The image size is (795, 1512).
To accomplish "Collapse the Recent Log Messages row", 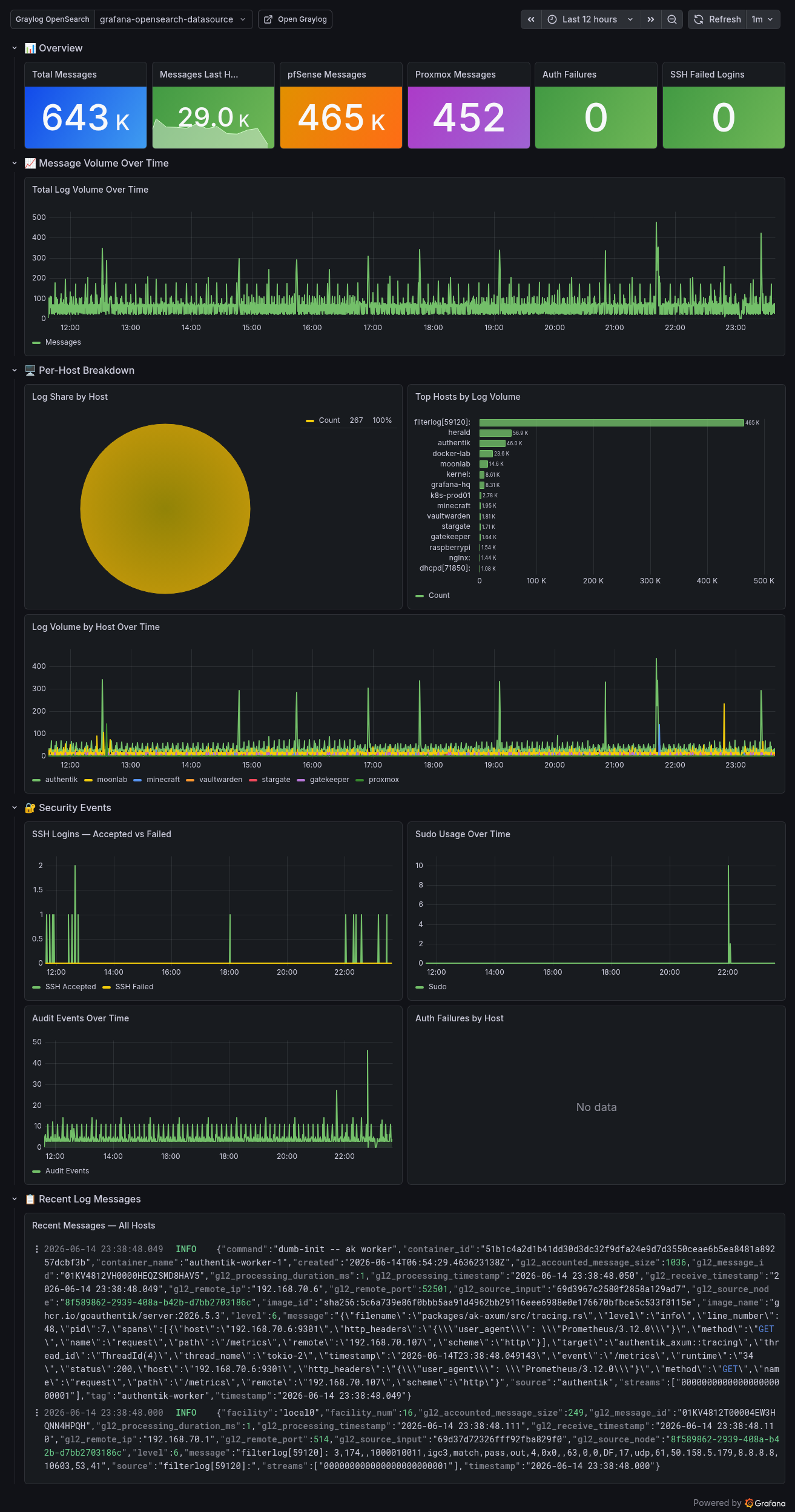I will 15,1199.
